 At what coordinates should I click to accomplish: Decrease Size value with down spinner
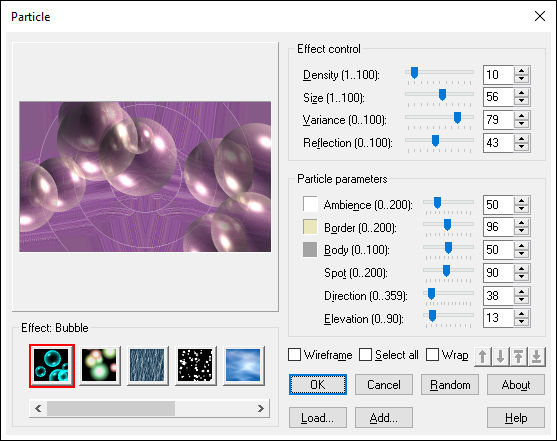point(521,101)
